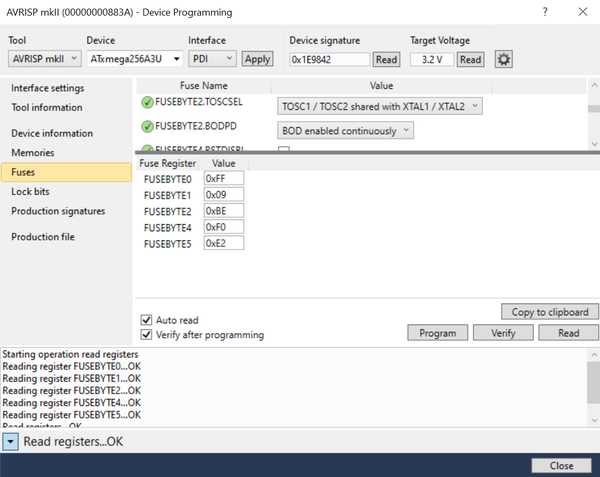Click log line 'Reading register FUSEBYTE0...OK'
This screenshot has width=600, height=477.
tap(72, 366)
